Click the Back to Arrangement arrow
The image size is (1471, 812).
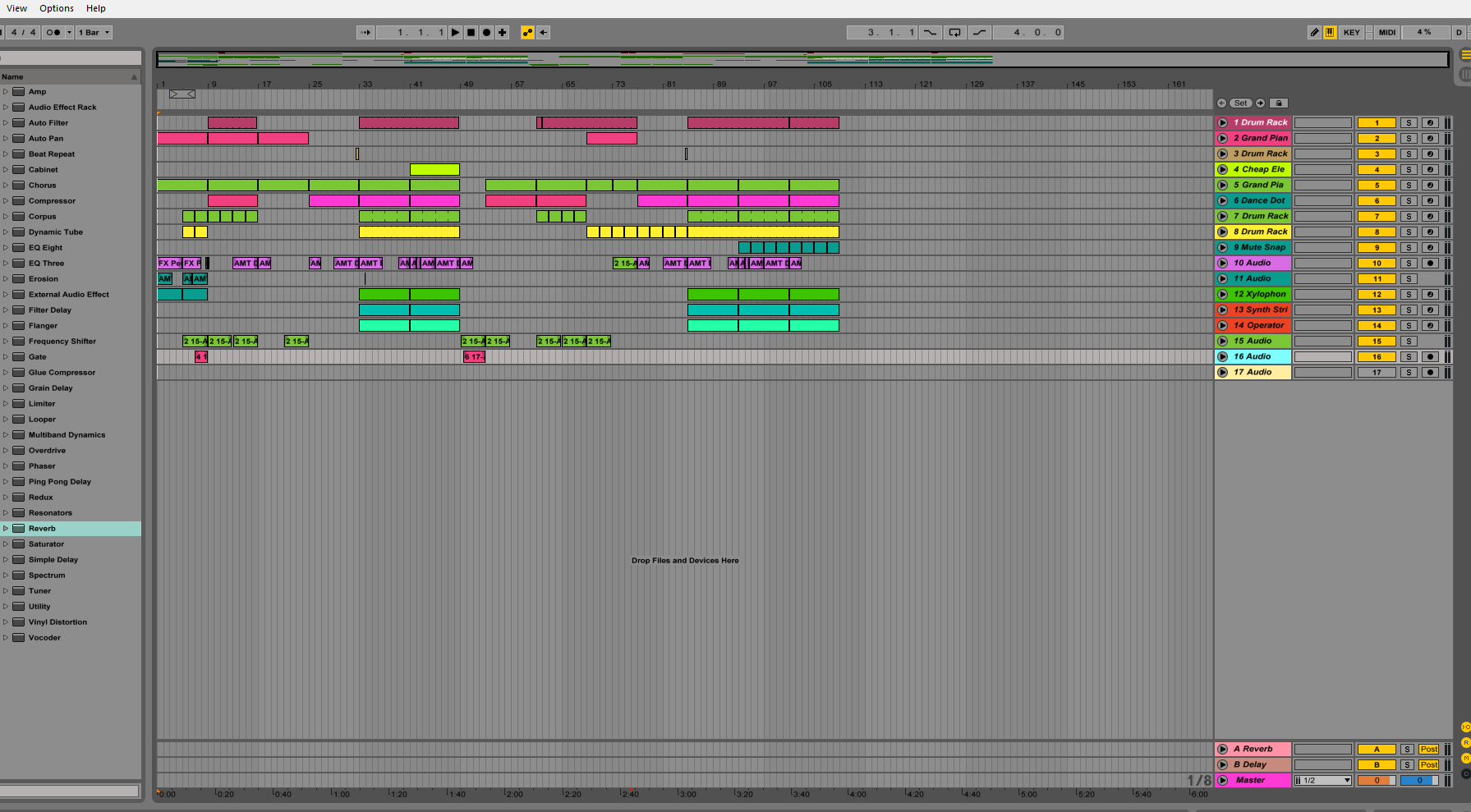coord(543,33)
